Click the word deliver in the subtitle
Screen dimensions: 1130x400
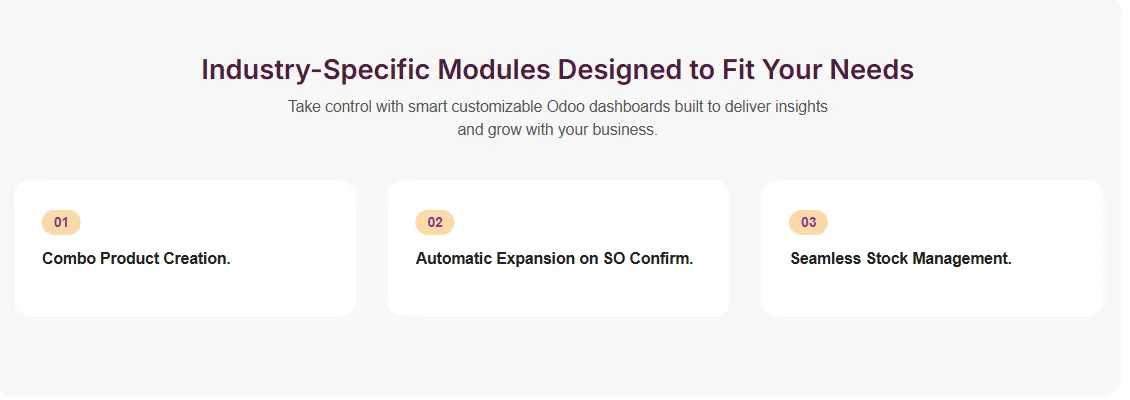(x=748, y=106)
